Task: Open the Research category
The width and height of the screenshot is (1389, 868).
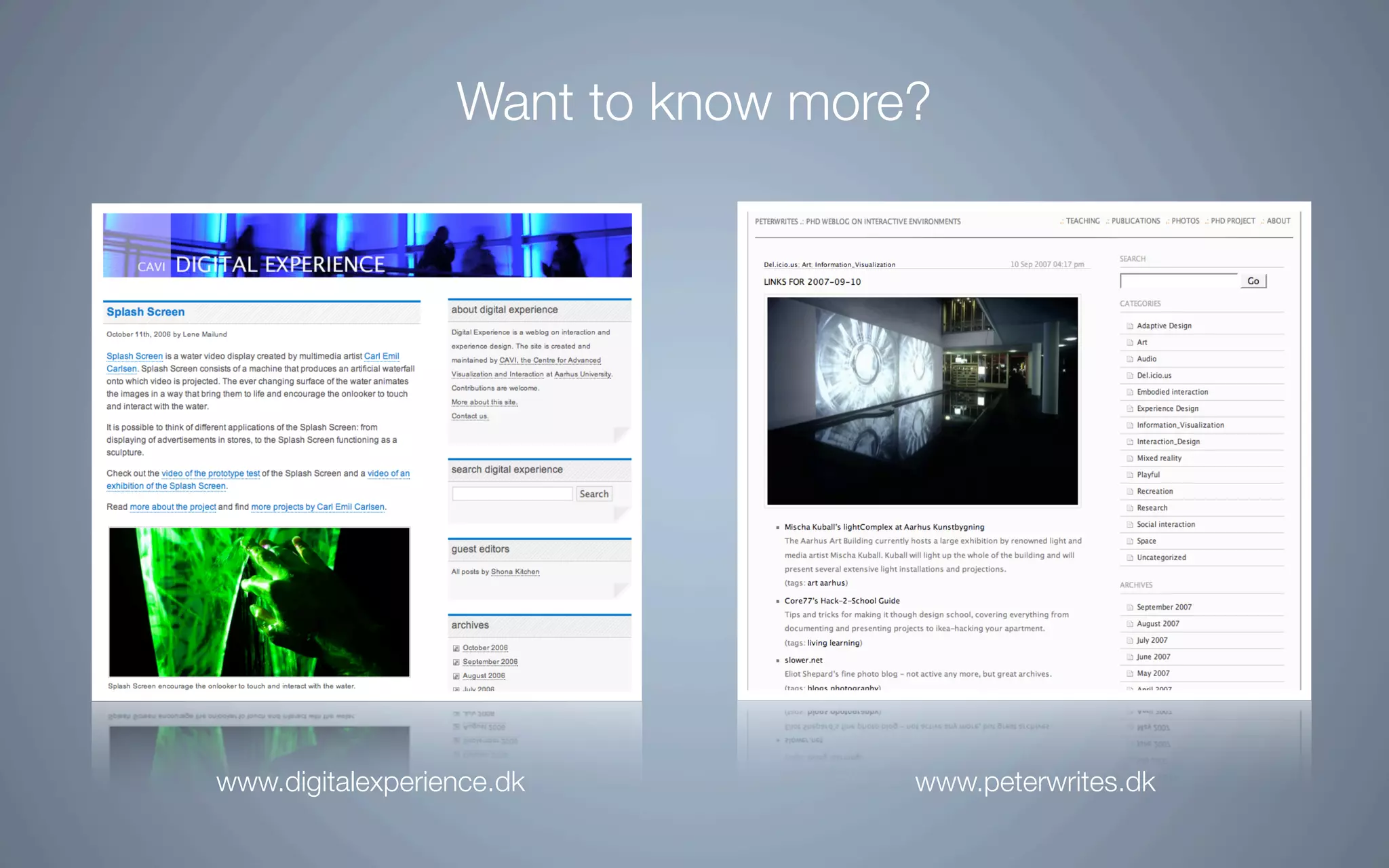Action: [1152, 508]
